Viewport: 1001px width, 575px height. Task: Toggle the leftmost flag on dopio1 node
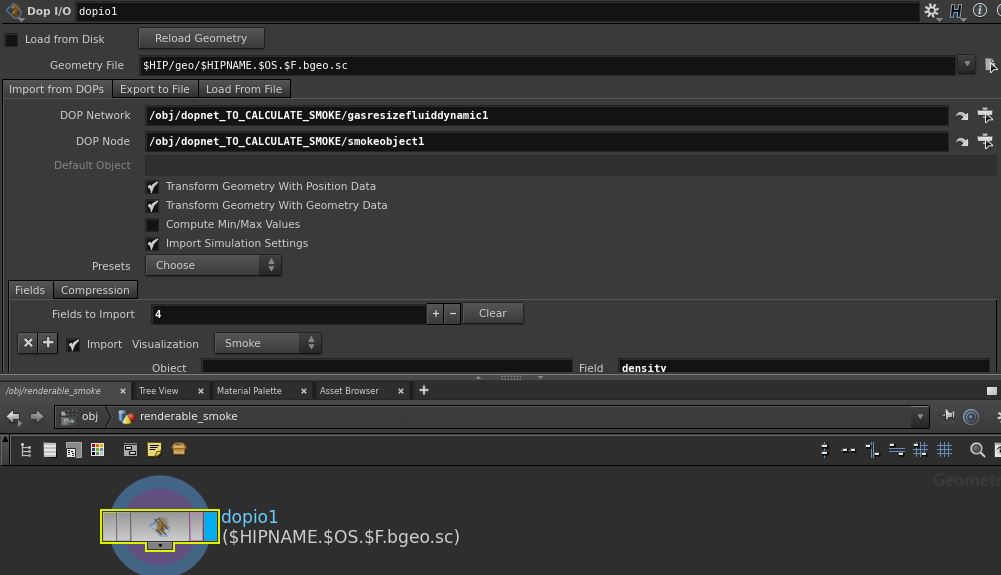[x=110, y=526]
